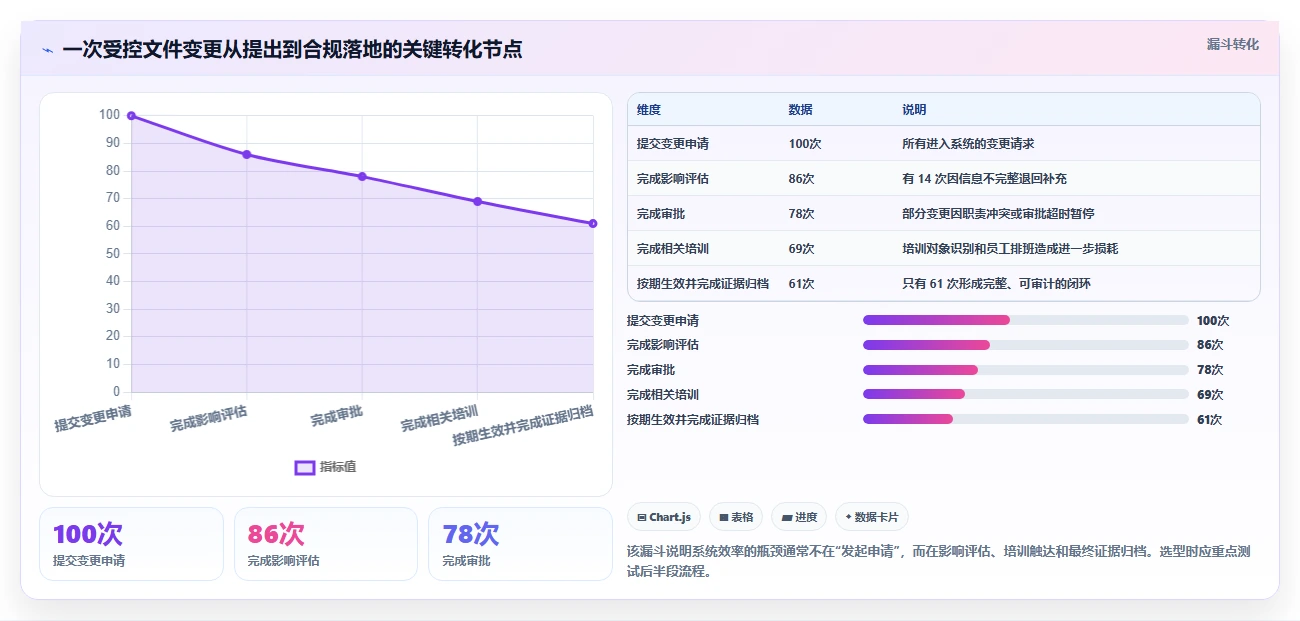Click the 提交变更申请 progress bar
Screen dimensions: 1300x621
(1025, 320)
